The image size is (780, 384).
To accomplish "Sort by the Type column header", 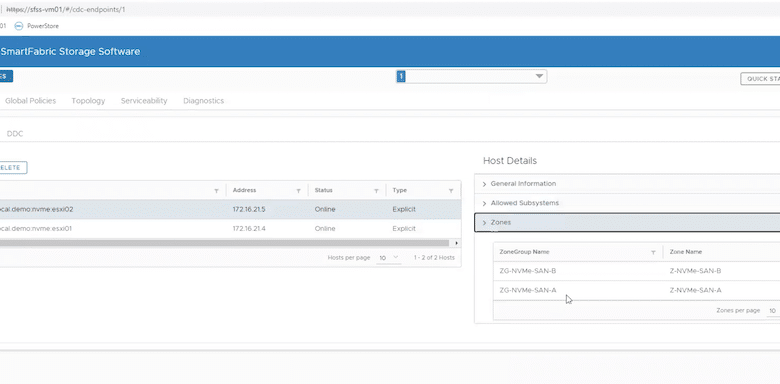I will coord(399,190).
